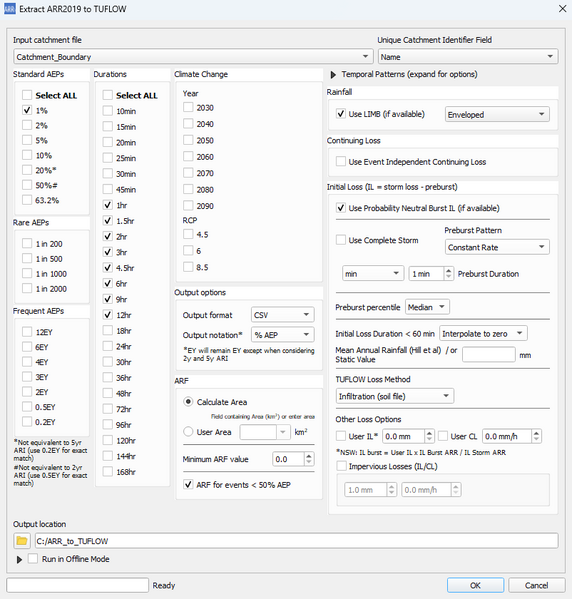This screenshot has width=572, height=599.
Task: Check the 12EY Frequent AEP box
Action: [27, 332]
